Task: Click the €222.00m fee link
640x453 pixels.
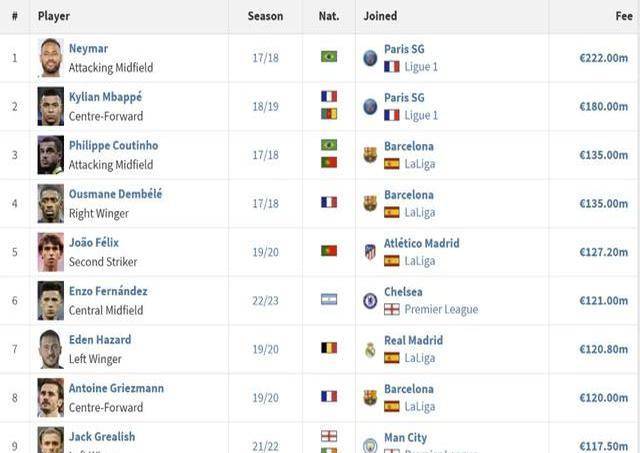Action: [603, 58]
